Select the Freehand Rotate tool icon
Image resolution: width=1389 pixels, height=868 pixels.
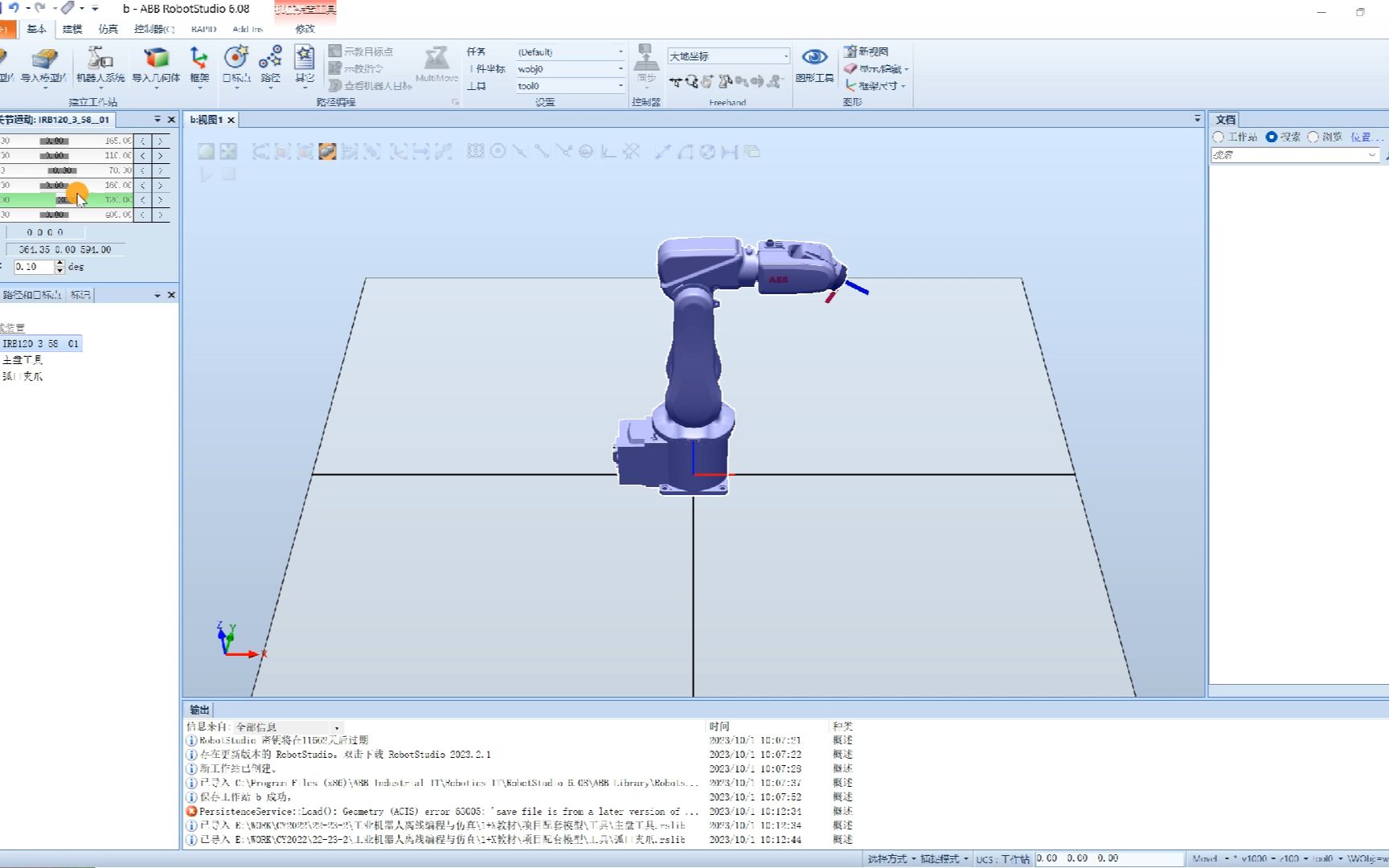click(x=691, y=81)
